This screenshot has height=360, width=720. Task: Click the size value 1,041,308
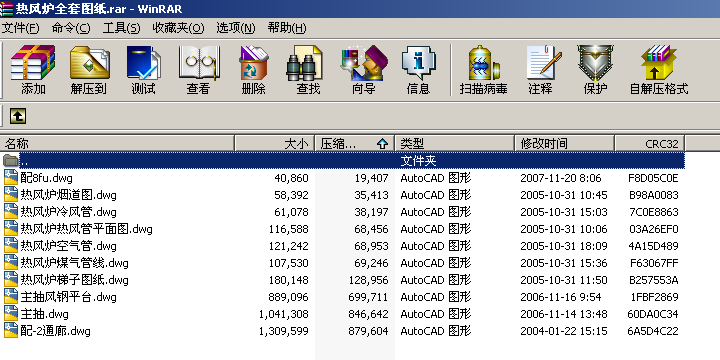[x=284, y=314]
